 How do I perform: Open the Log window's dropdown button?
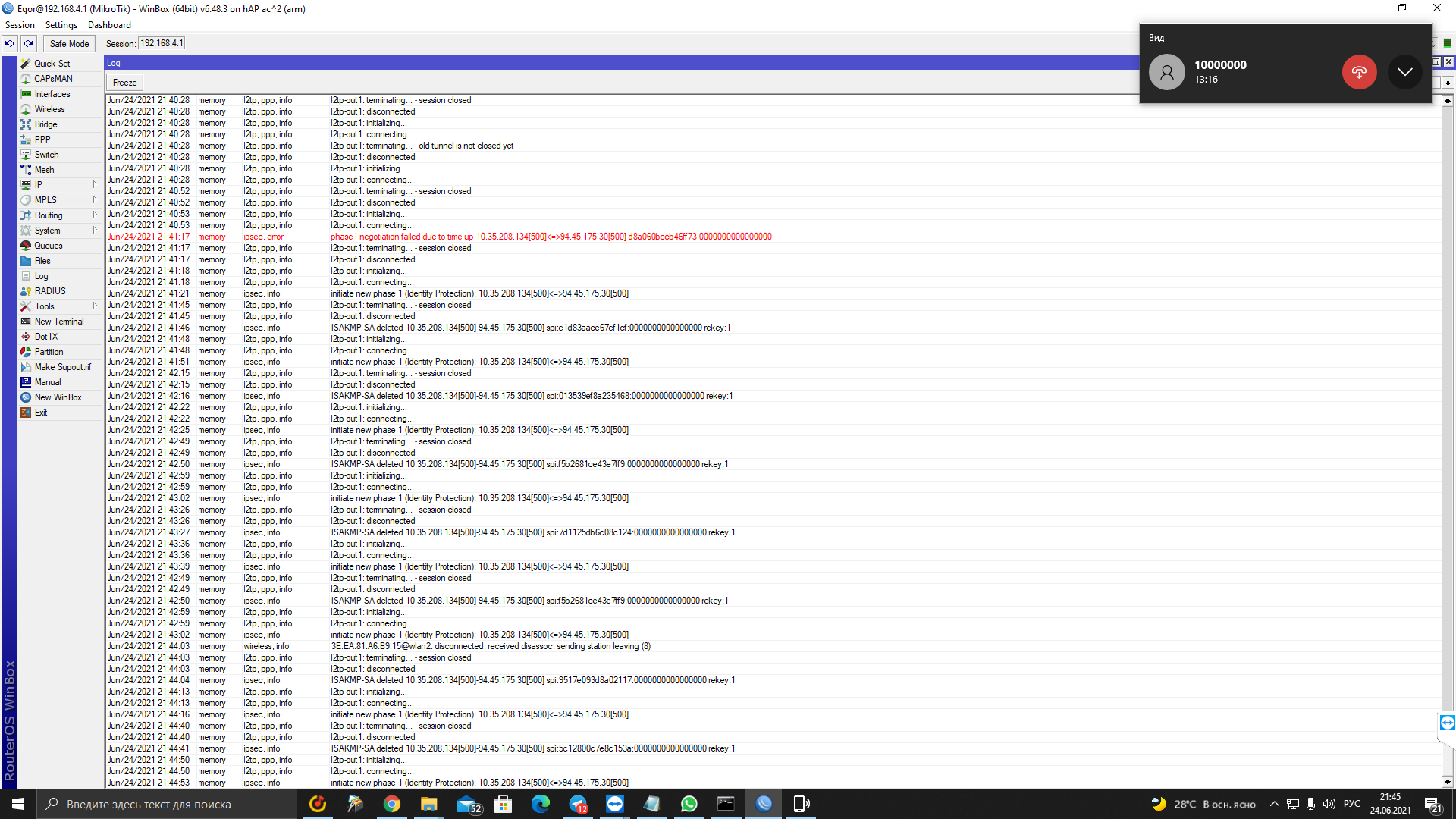1448,83
